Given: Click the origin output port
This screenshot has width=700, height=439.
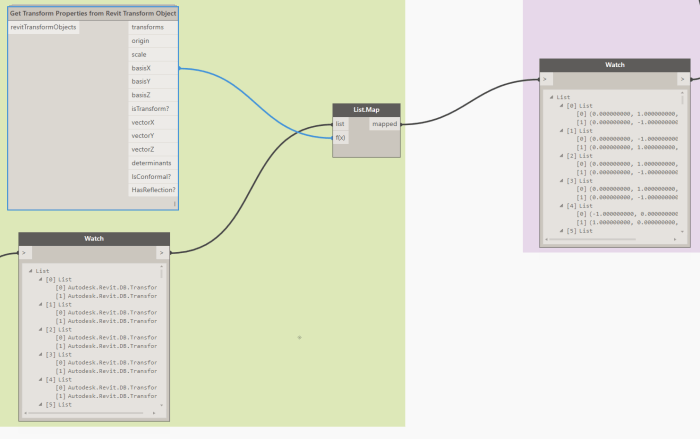Looking at the screenshot, I should coord(152,41).
